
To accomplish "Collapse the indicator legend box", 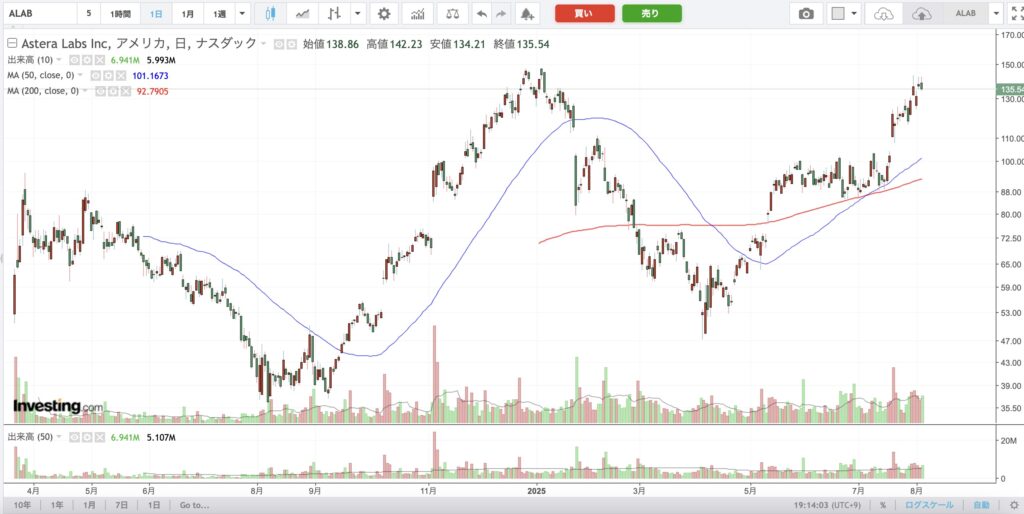I will pos(11,44).
